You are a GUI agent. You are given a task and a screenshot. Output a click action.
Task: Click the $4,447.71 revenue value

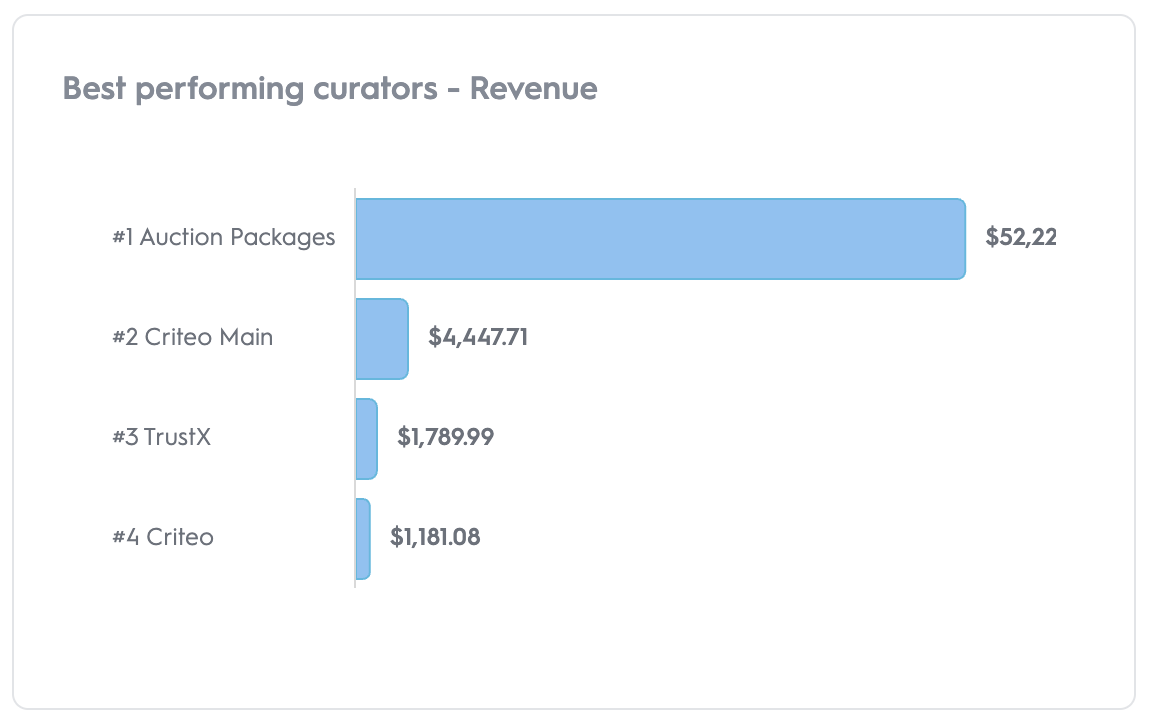pos(478,337)
